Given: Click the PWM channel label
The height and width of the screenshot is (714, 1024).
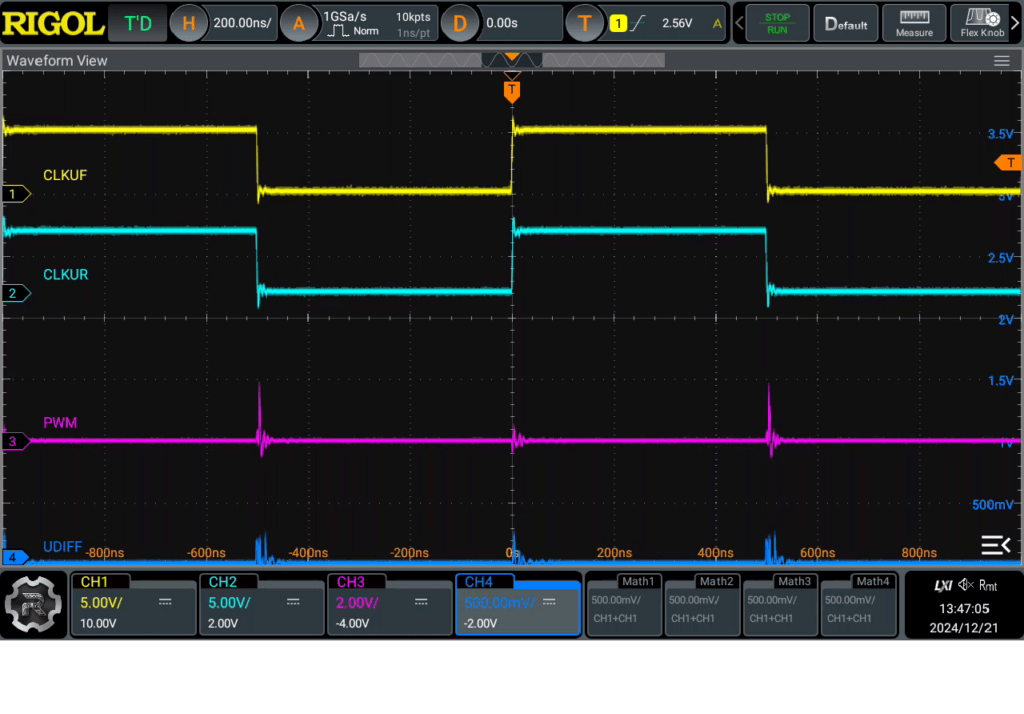Looking at the screenshot, I should click(60, 423).
